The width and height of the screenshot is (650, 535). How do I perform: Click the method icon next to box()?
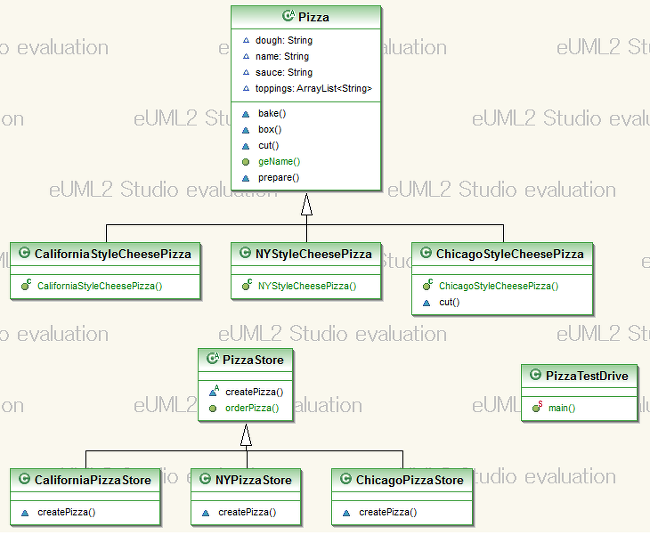click(x=245, y=130)
